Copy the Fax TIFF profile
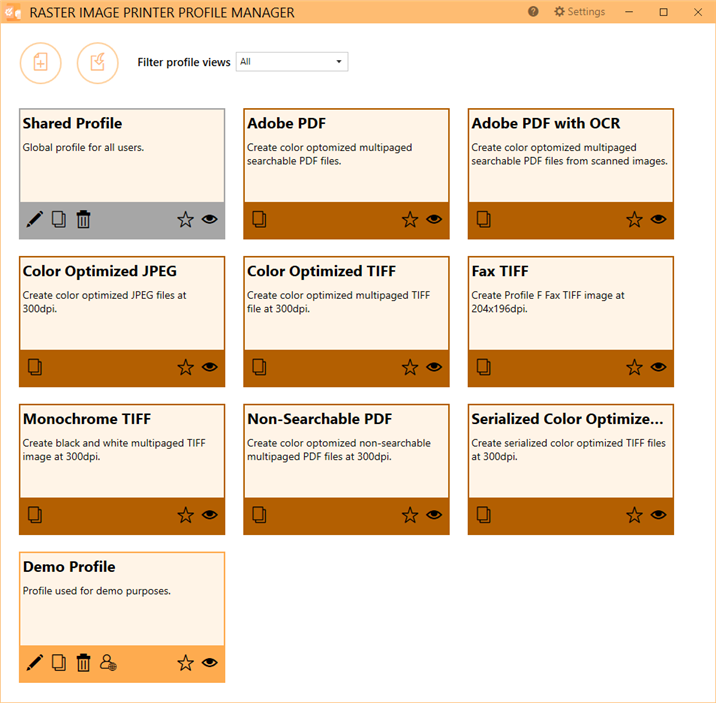 tap(484, 367)
